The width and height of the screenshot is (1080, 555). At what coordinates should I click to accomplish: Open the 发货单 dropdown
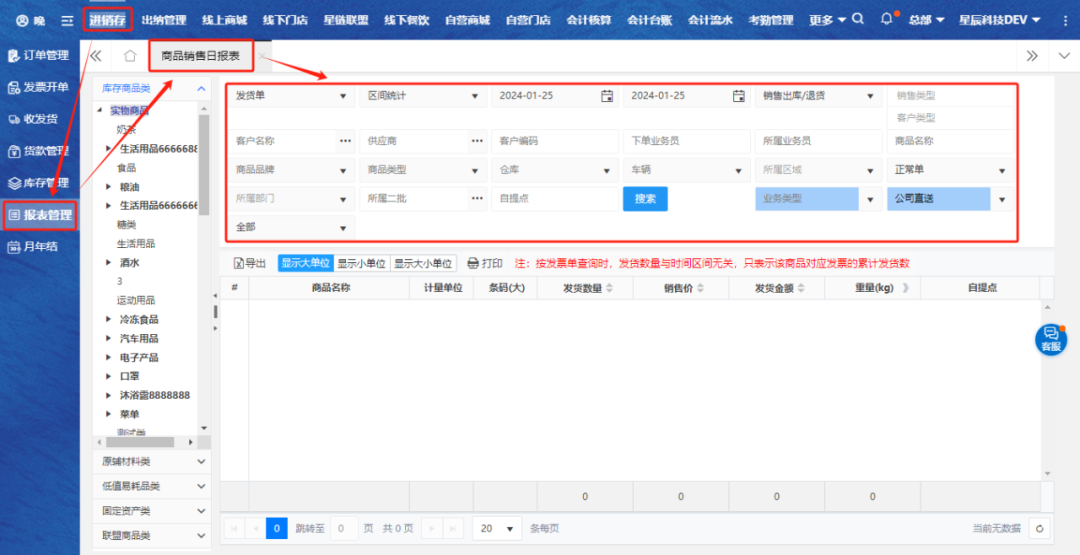291,96
